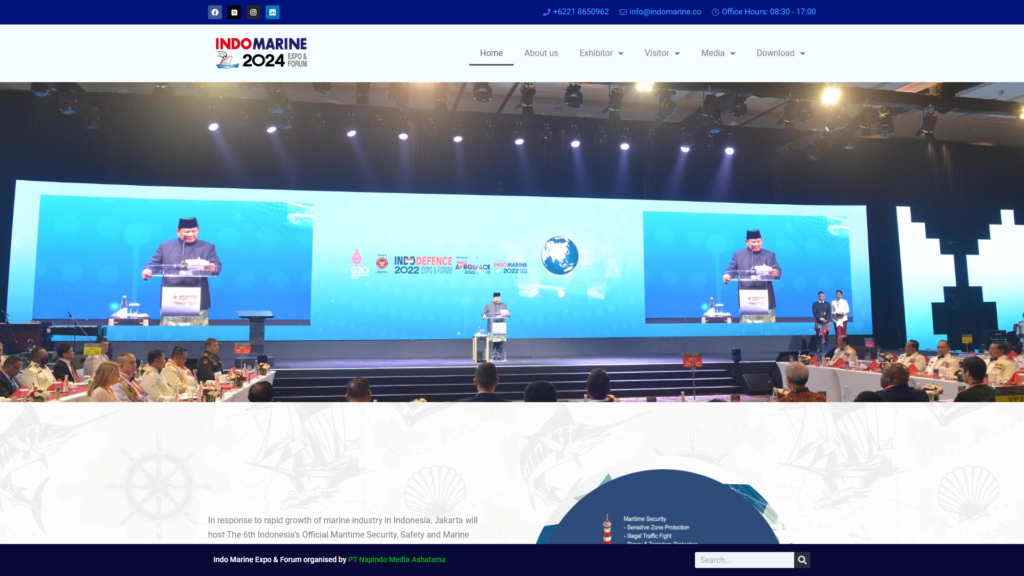Expand the Download dropdown menu
1024x576 pixels.
tap(780, 53)
